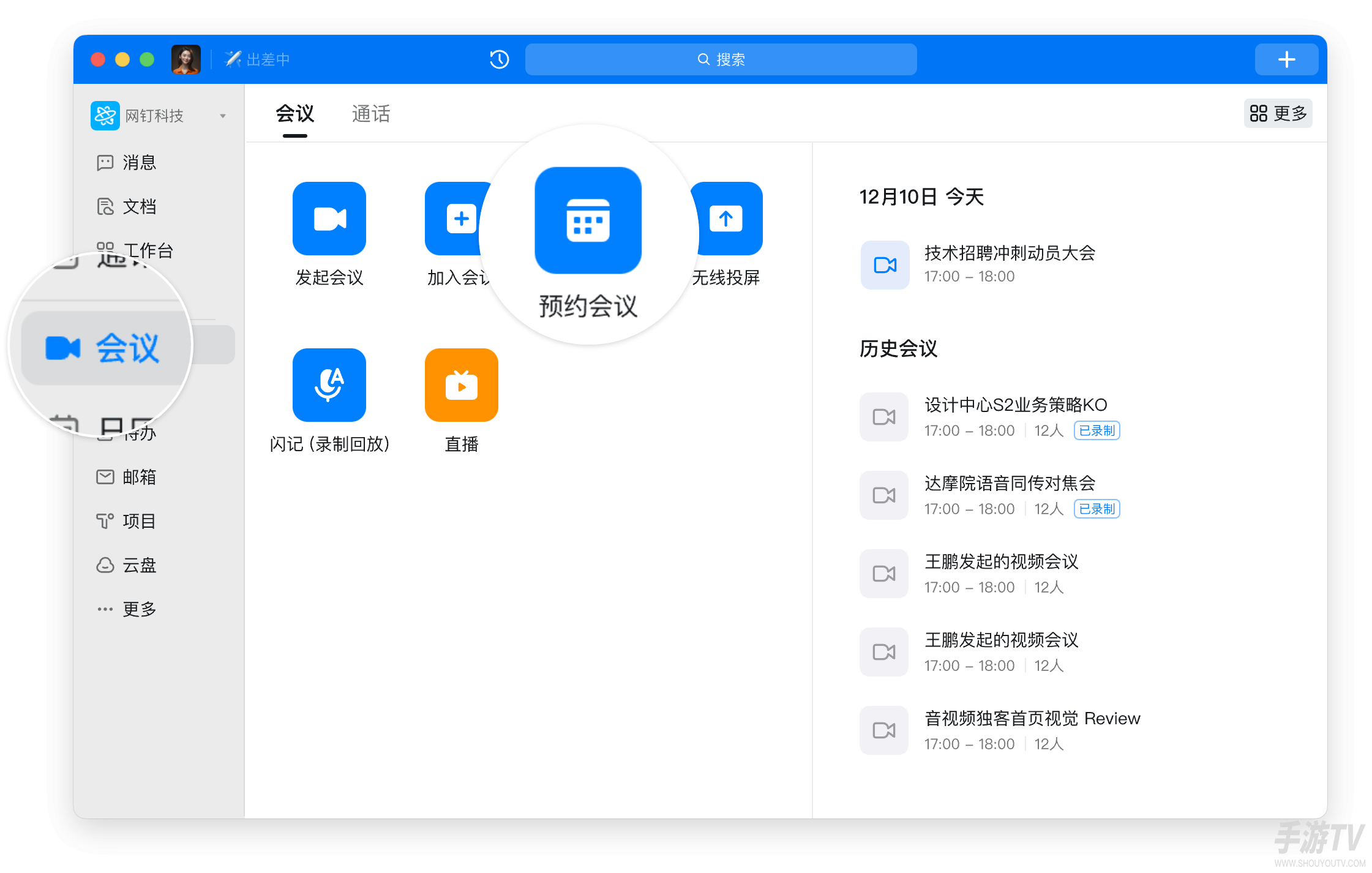Open the history clock icon in title bar
Screen dimensions: 1372x873
click(x=499, y=59)
